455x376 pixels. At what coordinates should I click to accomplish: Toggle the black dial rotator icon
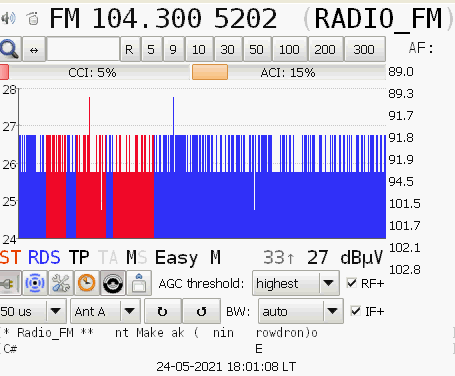pos(113,283)
